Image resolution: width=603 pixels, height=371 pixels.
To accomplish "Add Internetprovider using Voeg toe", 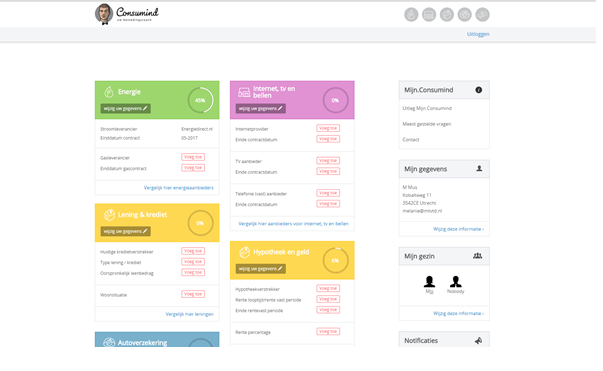I will pyautogui.click(x=328, y=128).
